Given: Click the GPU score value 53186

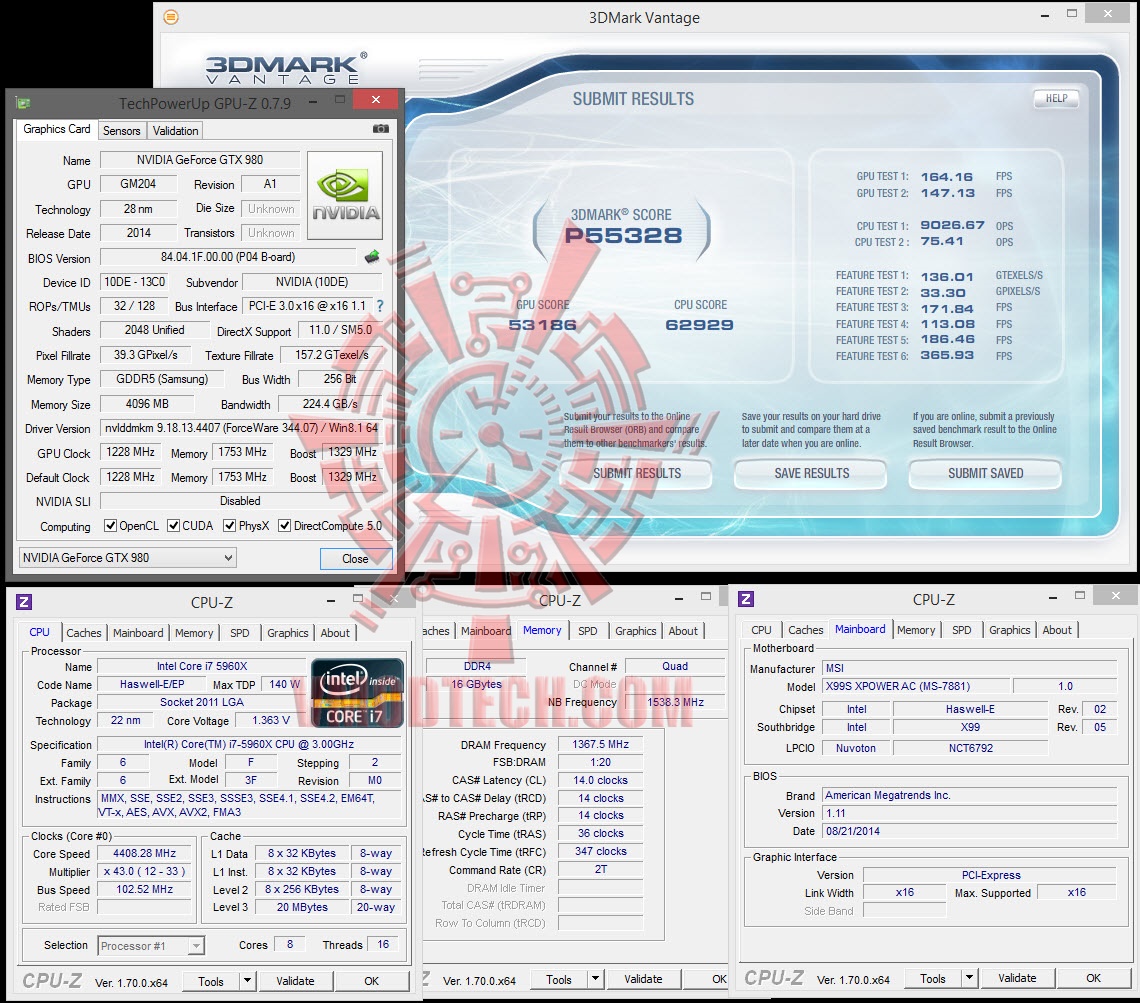Looking at the screenshot, I should tap(542, 325).
